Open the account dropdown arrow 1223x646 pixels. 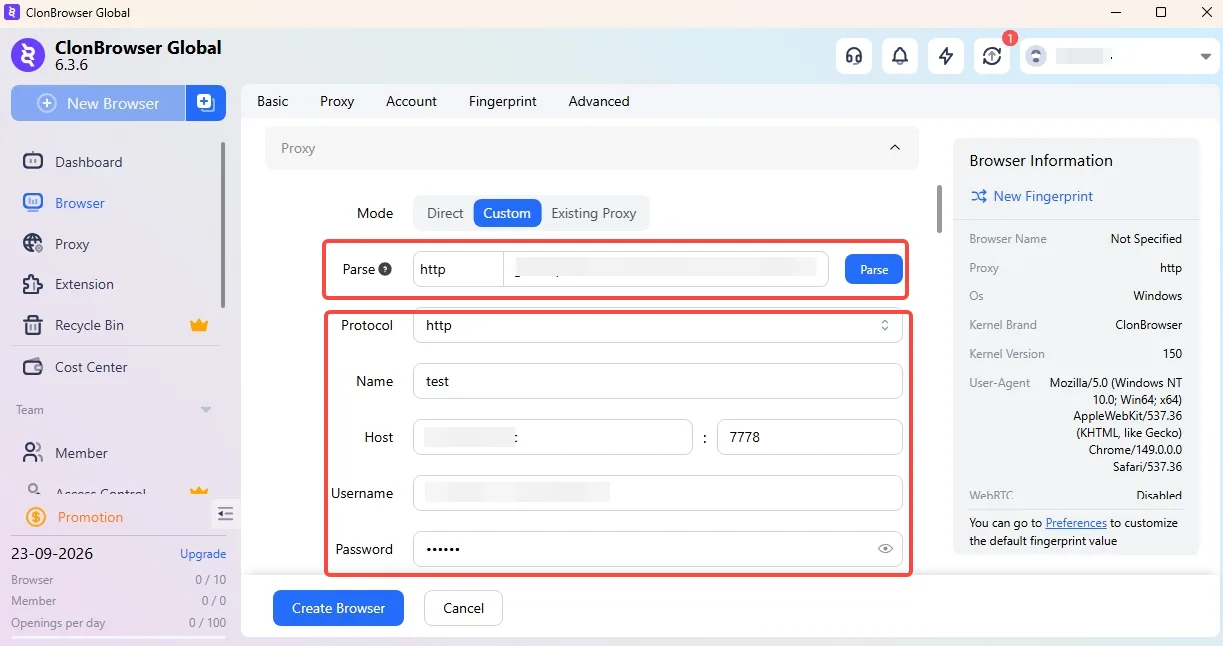tap(1205, 57)
